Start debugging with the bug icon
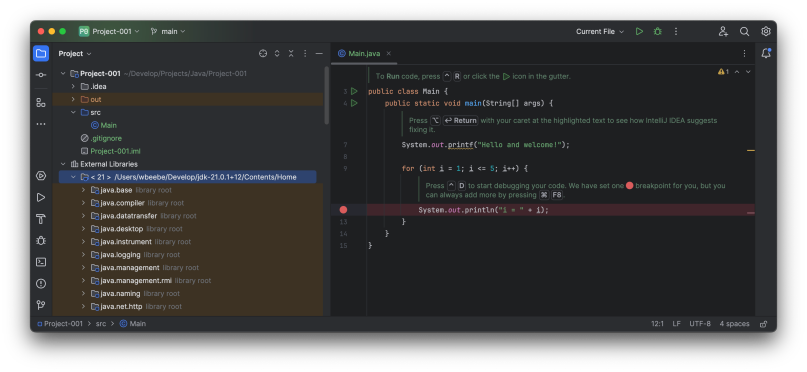This screenshot has height=372, width=807. 658,31
